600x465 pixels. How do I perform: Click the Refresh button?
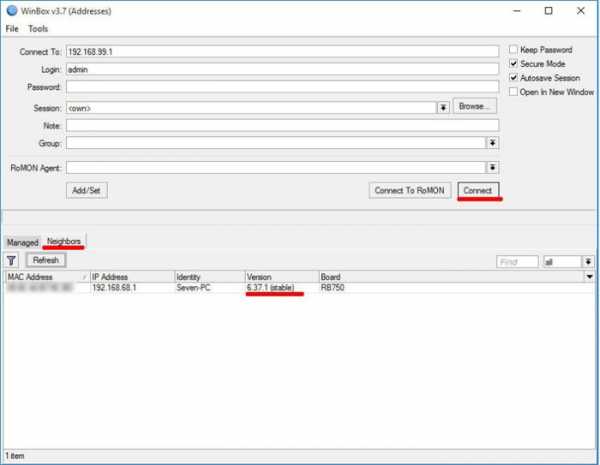point(45,260)
